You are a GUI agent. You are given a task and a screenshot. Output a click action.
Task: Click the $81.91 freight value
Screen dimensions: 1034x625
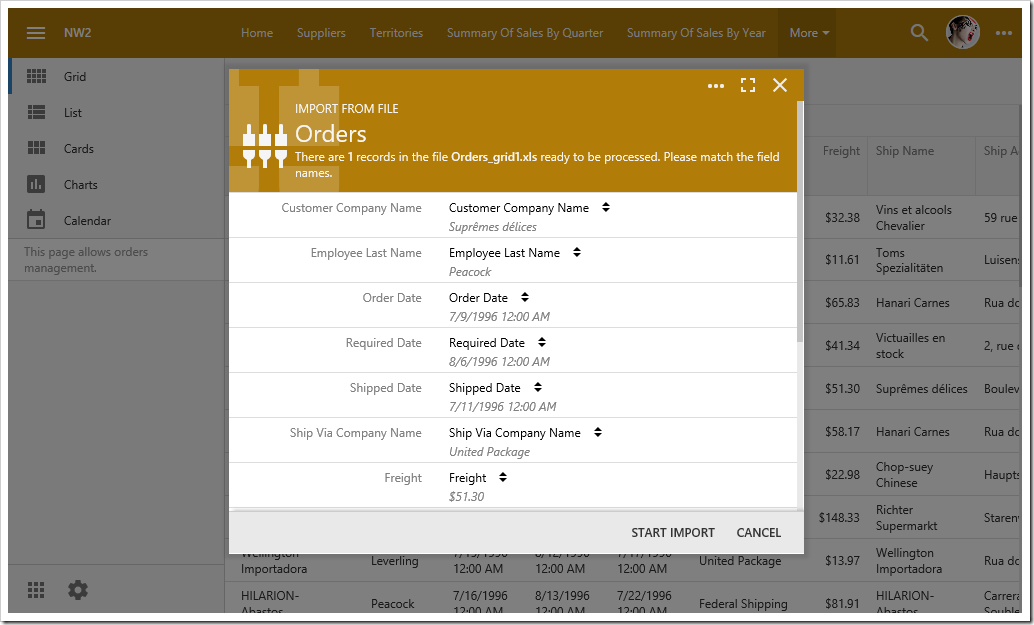[842, 603]
